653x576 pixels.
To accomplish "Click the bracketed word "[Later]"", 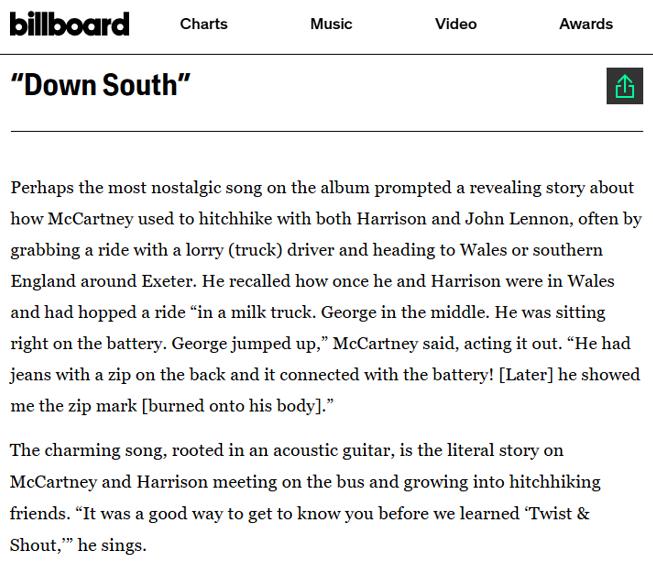I will click(526, 375).
